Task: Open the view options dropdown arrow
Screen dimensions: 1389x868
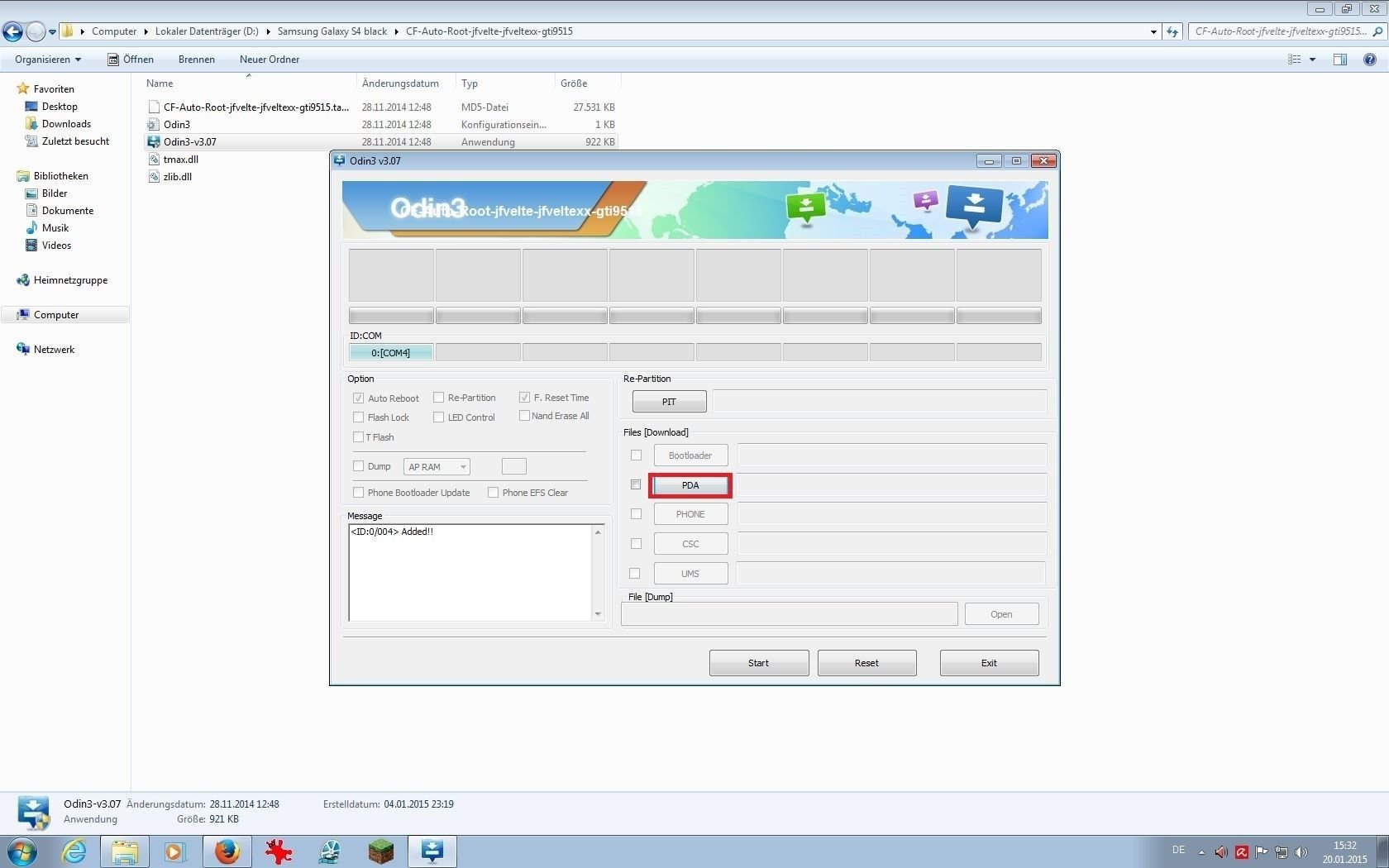Action: [x=1312, y=60]
